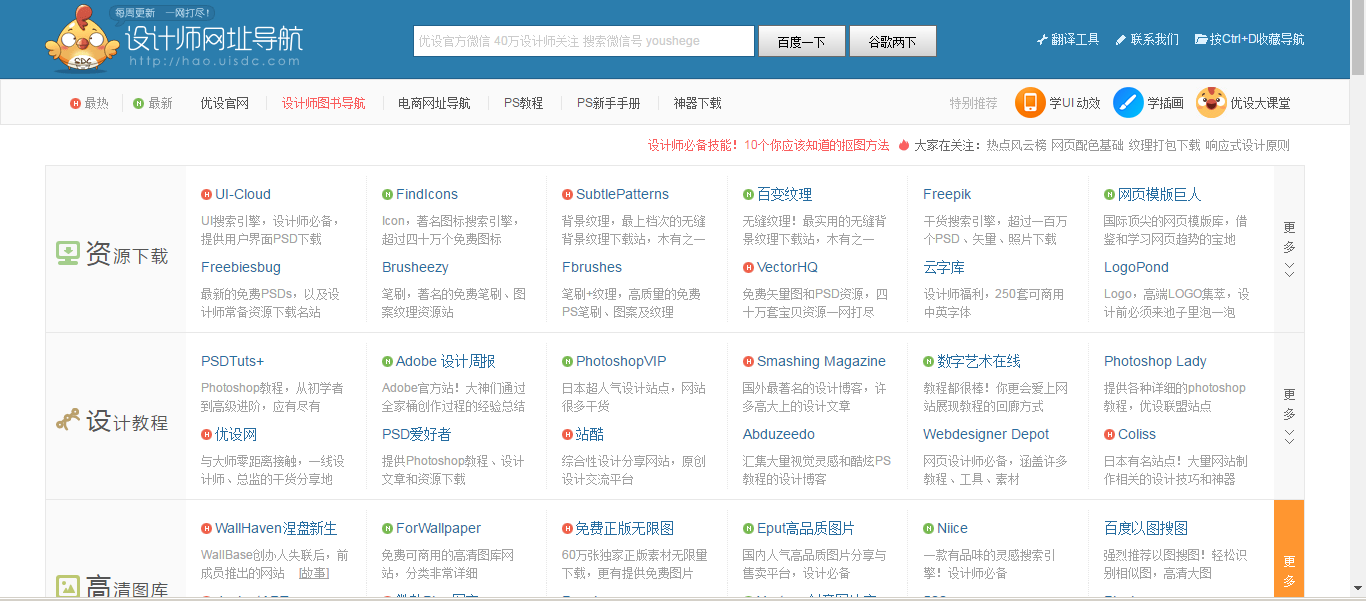Image resolution: width=1366 pixels, height=601 pixels.
Task: Open the LogoPond link
Action: 1136,267
